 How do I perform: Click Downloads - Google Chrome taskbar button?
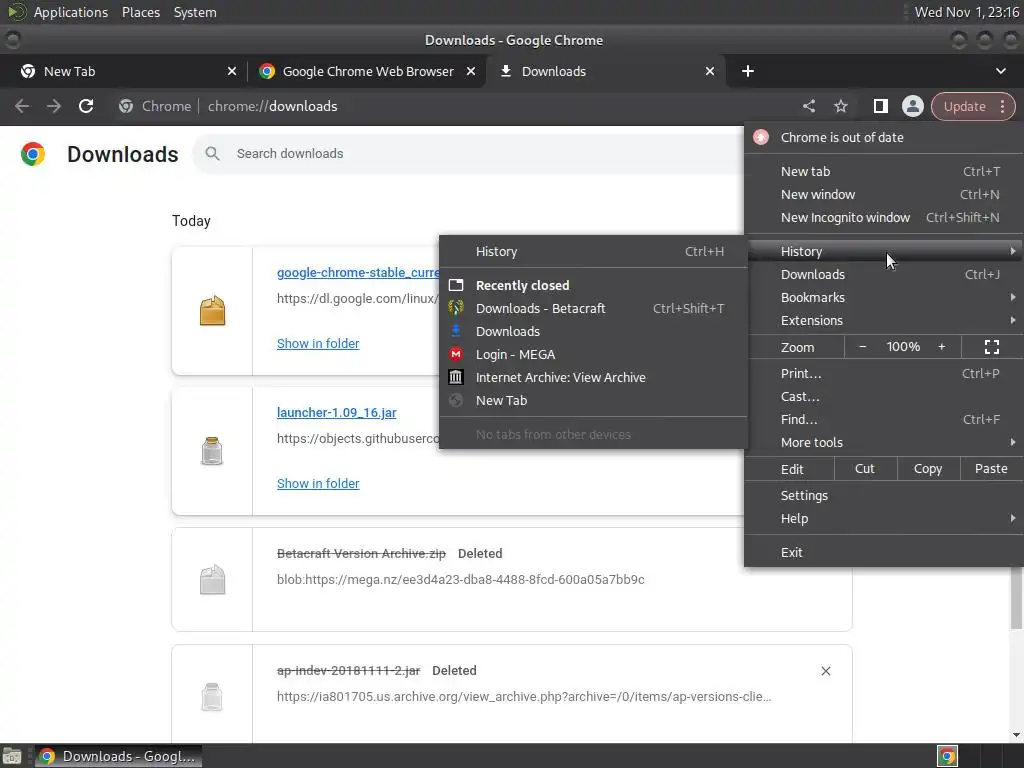point(118,756)
